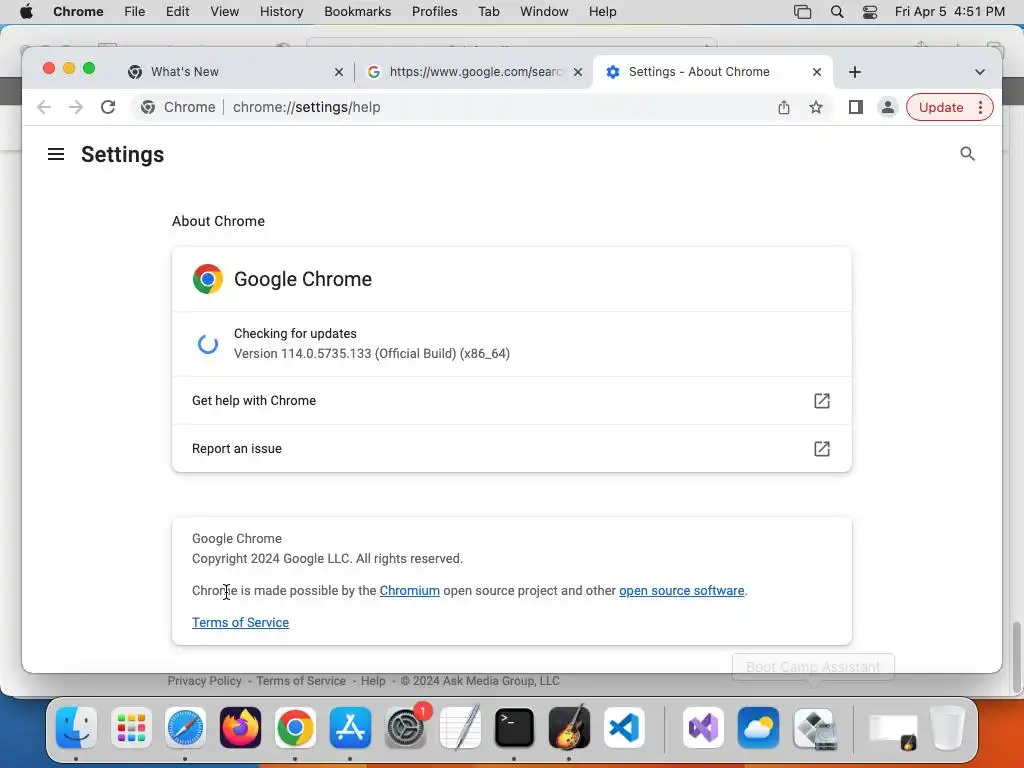The width and height of the screenshot is (1024, 768).
Task: Open the Apple menu
Action: (x=26, y=12)
